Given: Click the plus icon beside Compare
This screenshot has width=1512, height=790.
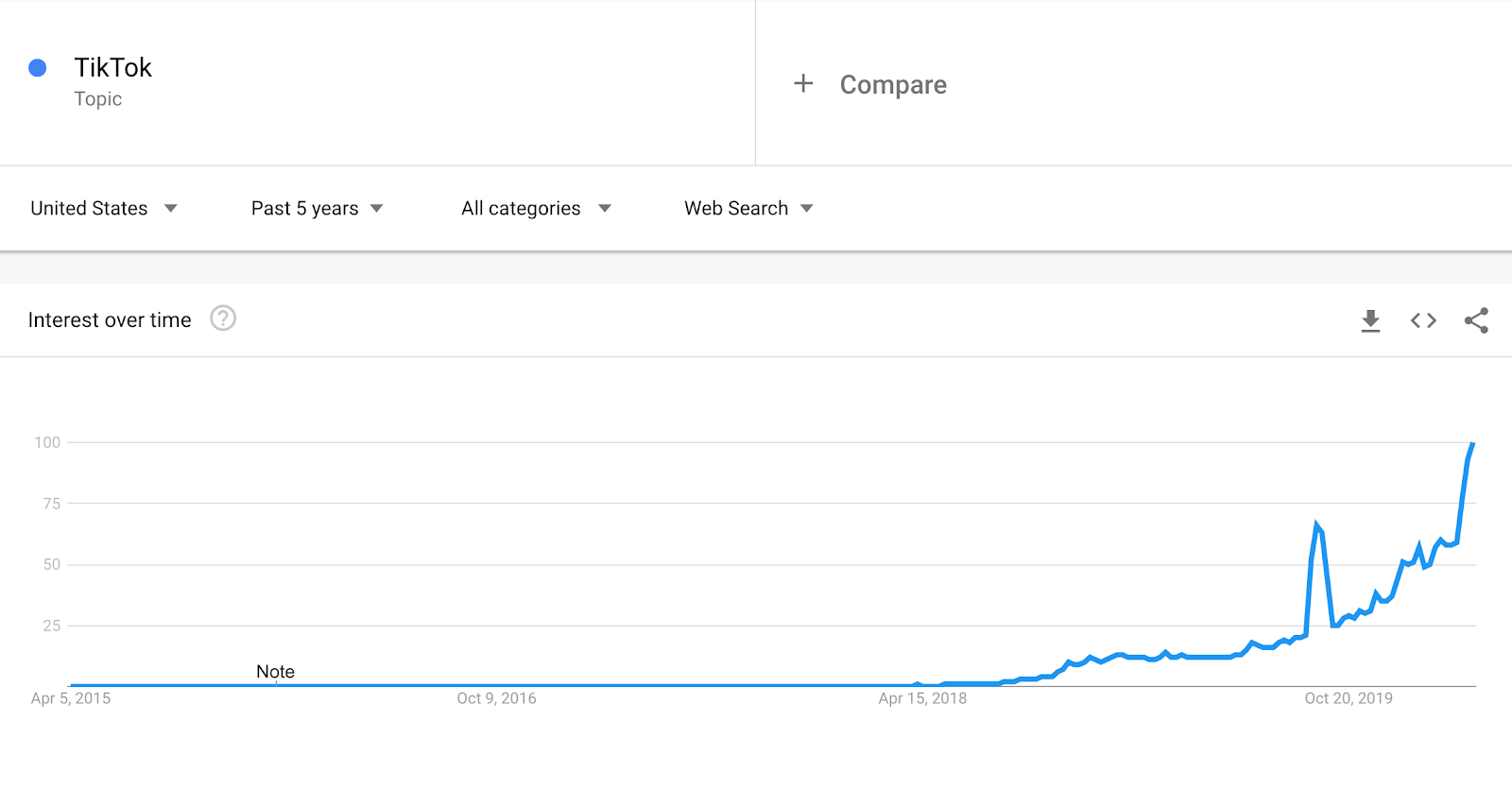Looking at the screenshot, I should 803,83.
